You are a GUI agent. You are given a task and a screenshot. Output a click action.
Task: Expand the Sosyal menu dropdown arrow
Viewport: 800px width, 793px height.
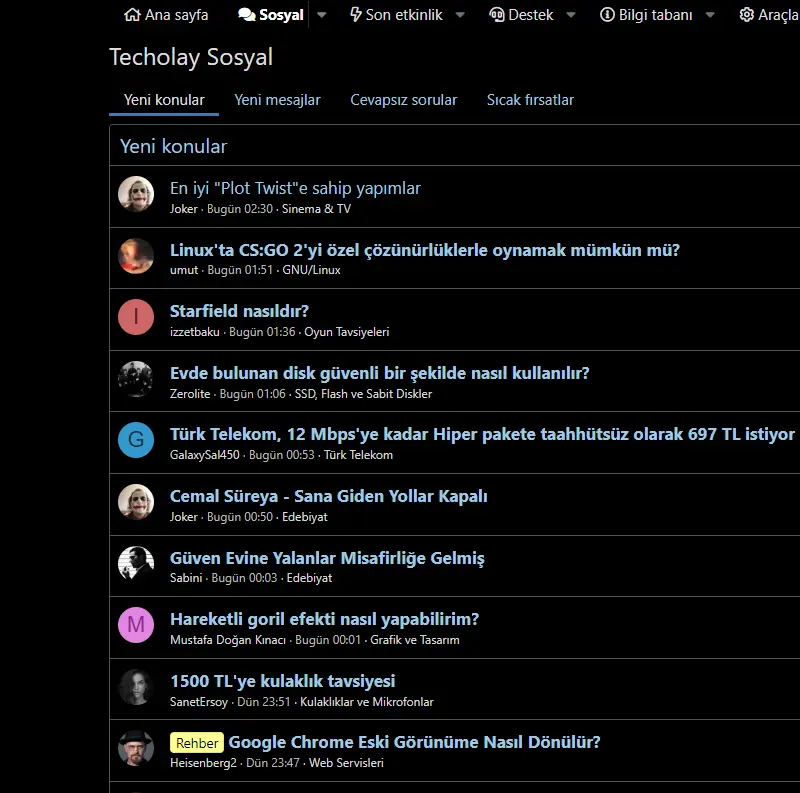321,15
